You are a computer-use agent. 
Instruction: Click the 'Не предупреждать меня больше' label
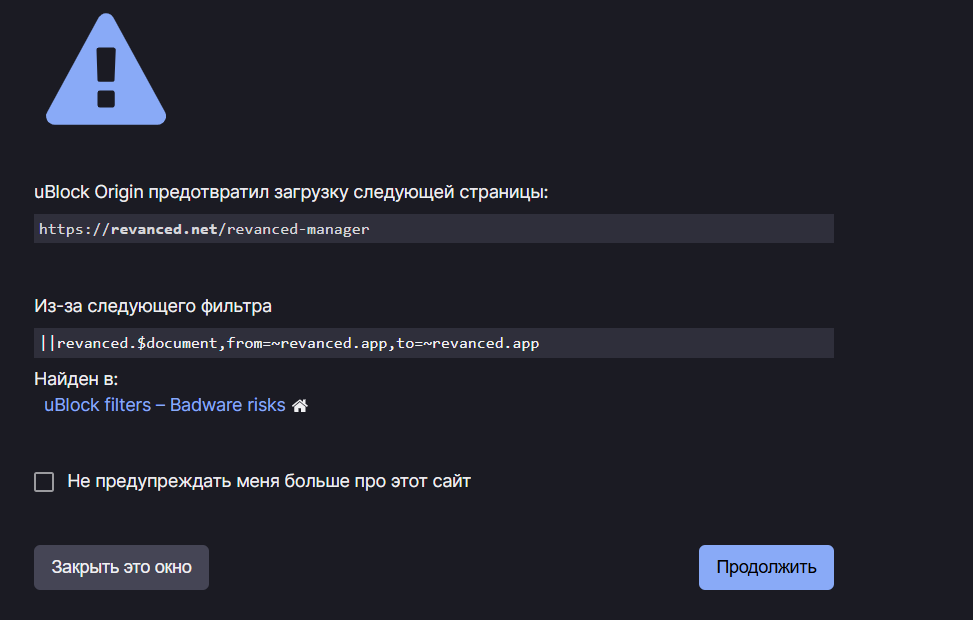pos(268,481)
